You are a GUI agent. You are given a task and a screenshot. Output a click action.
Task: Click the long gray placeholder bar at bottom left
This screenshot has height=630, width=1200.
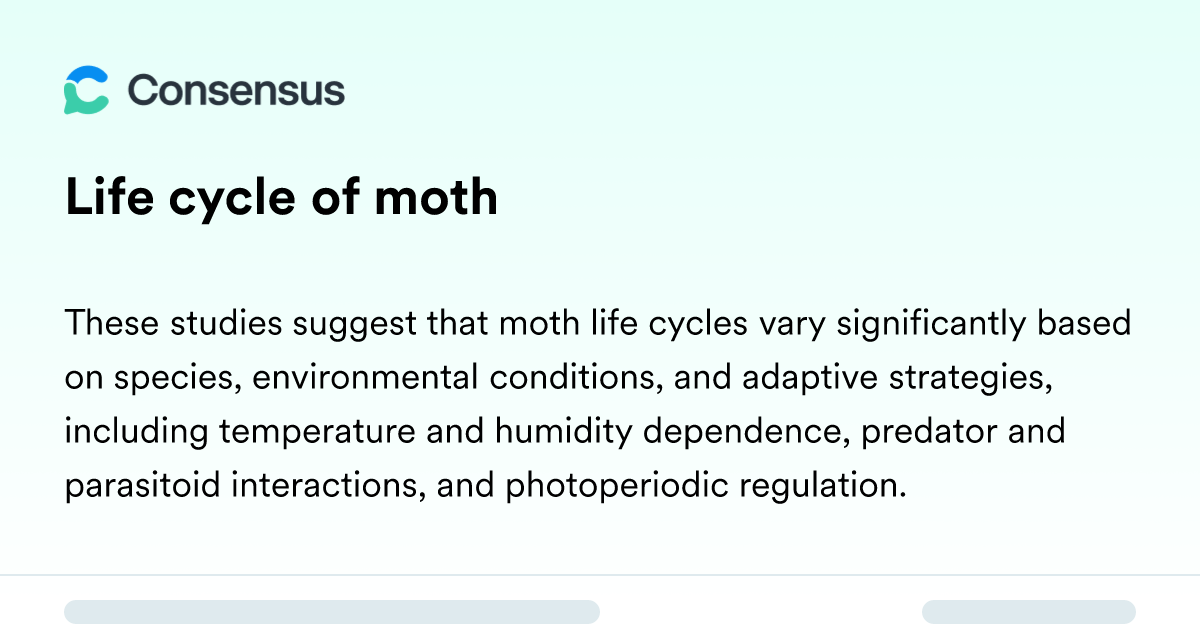point(331,612)
